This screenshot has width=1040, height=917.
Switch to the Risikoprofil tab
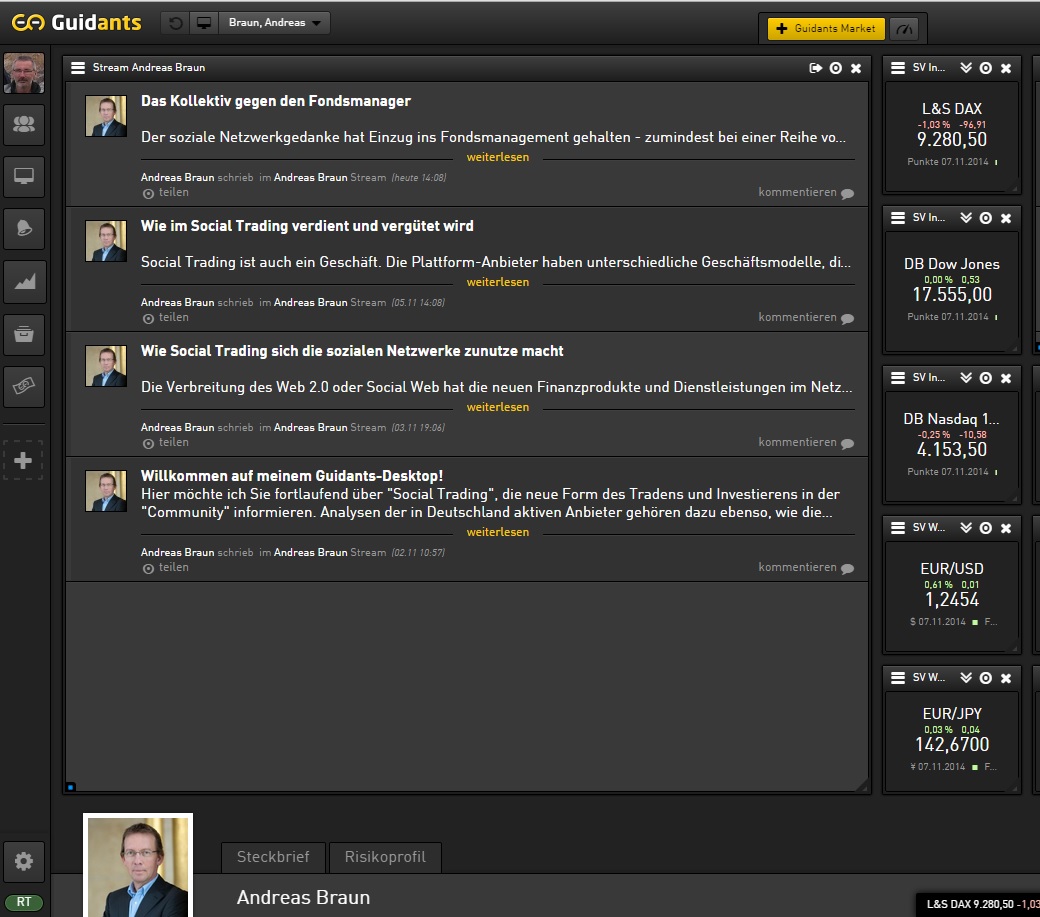click(x=385, y=857)
